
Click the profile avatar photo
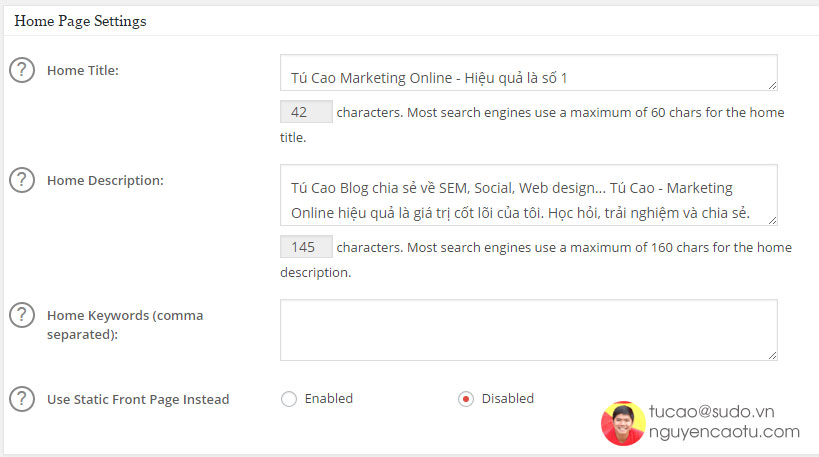click(x=622, y=423)
